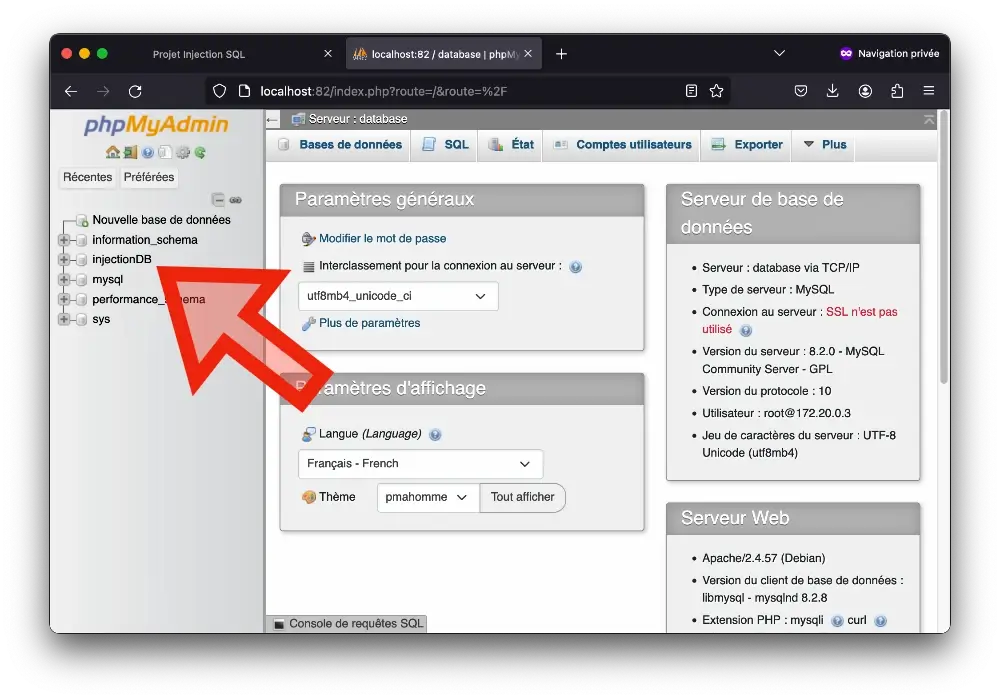Screen dimensions: 1000x699
Task: Open the Français - French language dropdown
Action: click(420, 464)
